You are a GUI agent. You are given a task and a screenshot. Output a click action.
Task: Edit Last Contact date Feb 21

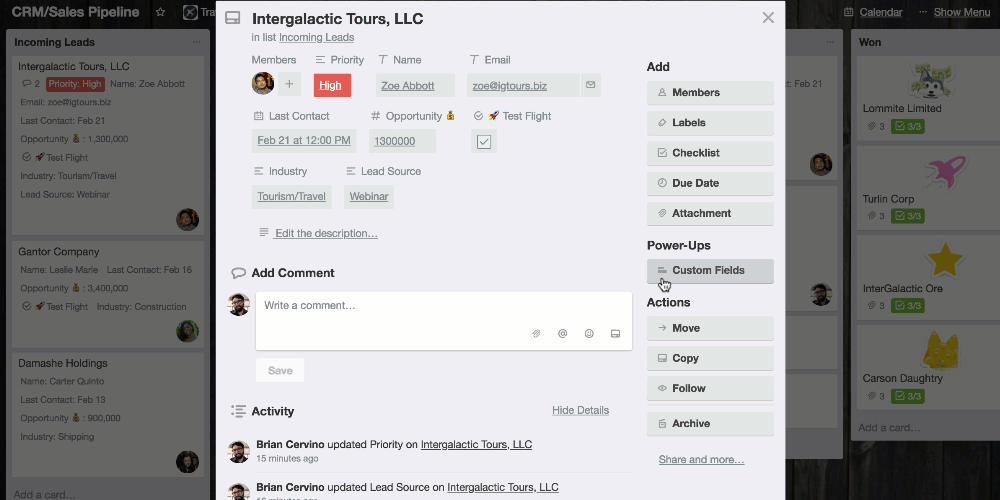tap(304, 140)
